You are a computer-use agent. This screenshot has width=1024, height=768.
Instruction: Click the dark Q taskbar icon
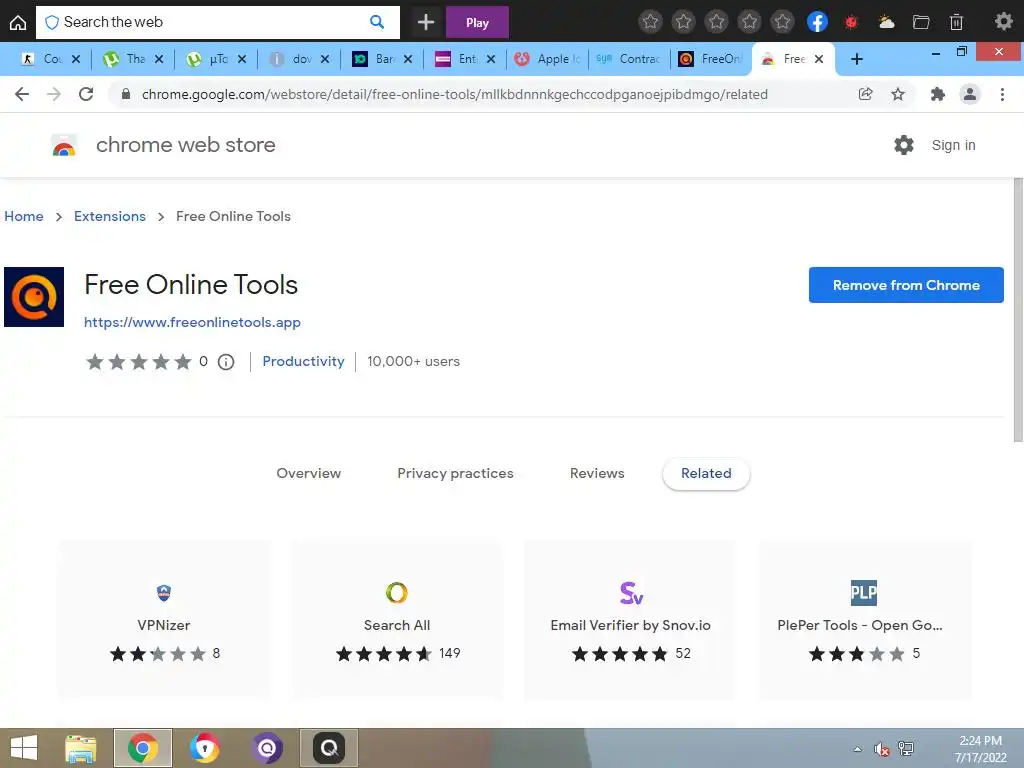point(328,748)
